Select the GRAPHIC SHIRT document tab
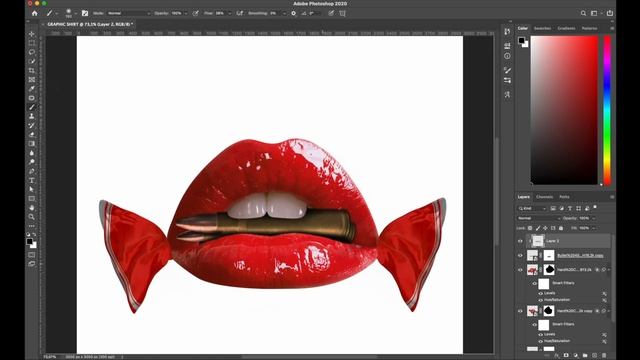The width and height of the screenshot is (640, 360). point(90,24)
